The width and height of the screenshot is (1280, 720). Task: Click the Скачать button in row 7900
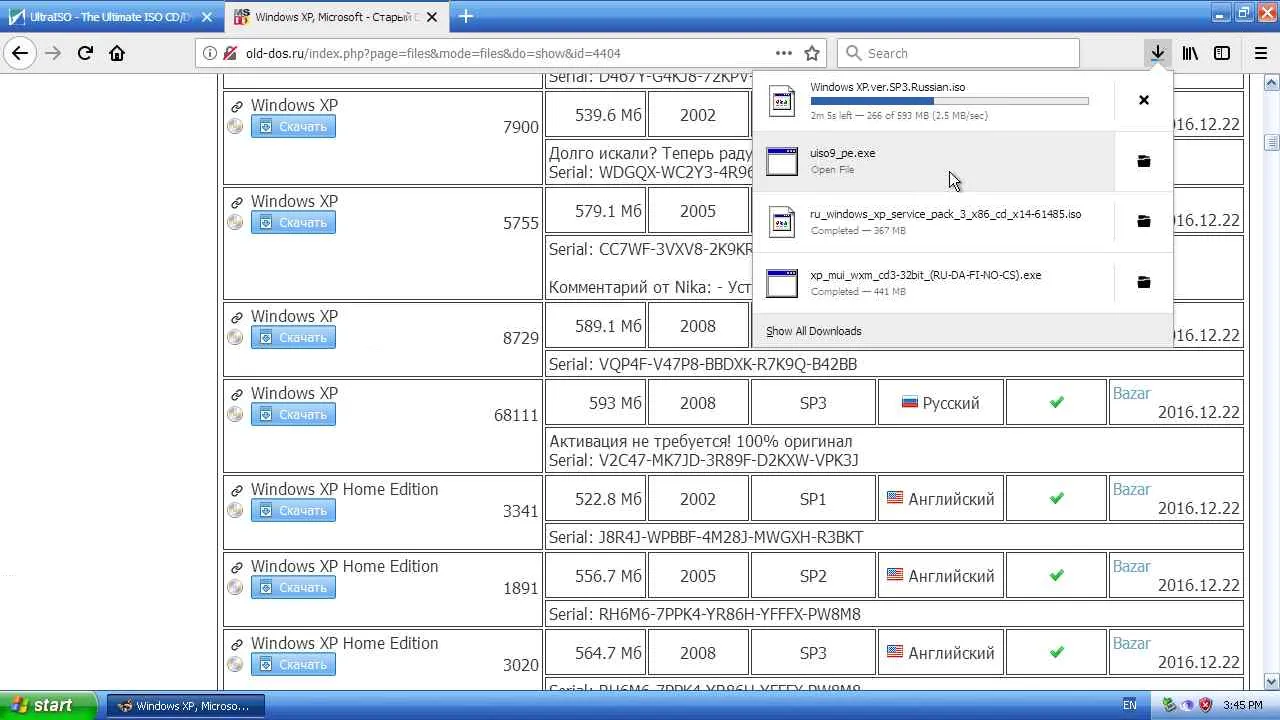pyautogui.click(x=293, y=126)
